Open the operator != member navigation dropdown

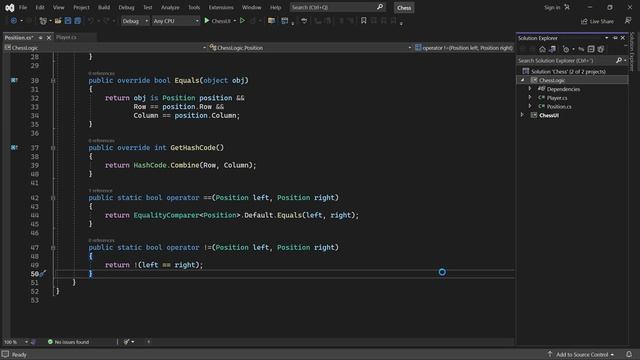click(x=464, y=48)
